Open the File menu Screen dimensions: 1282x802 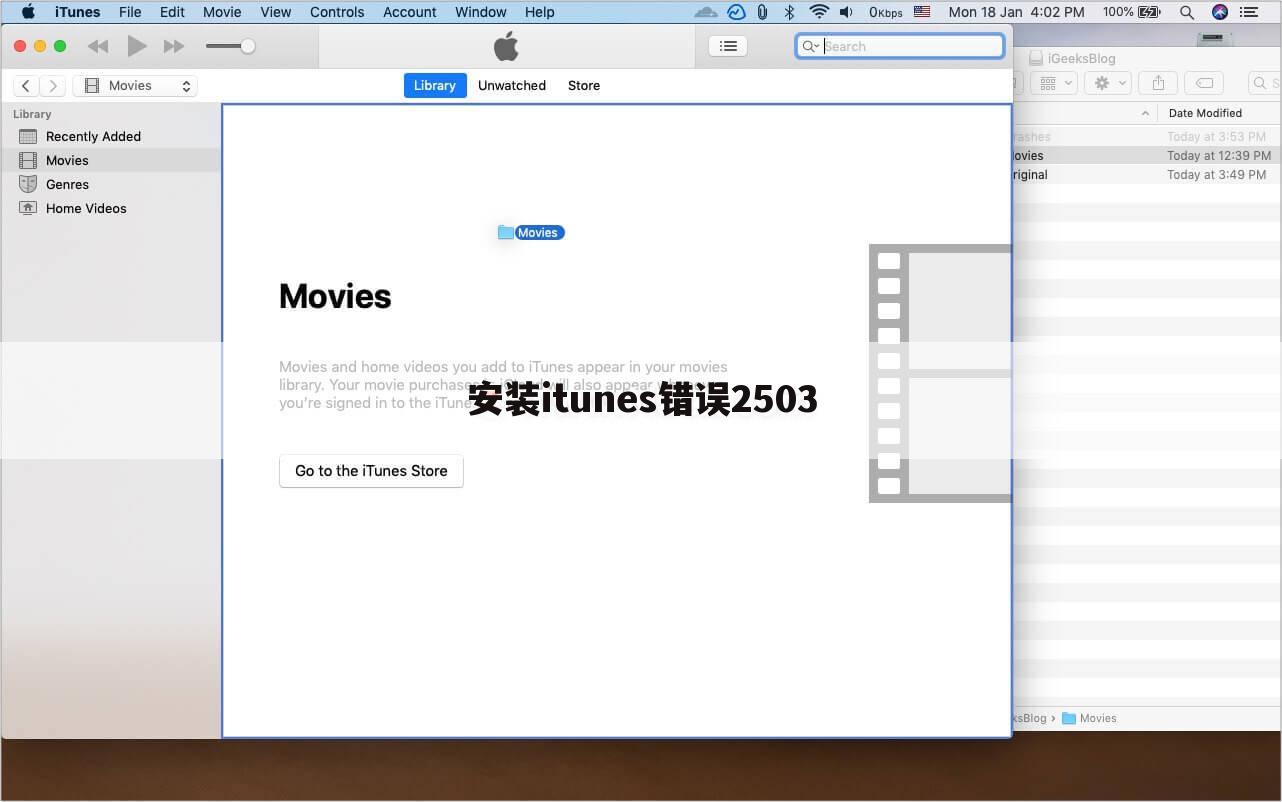tap(130, 12)
